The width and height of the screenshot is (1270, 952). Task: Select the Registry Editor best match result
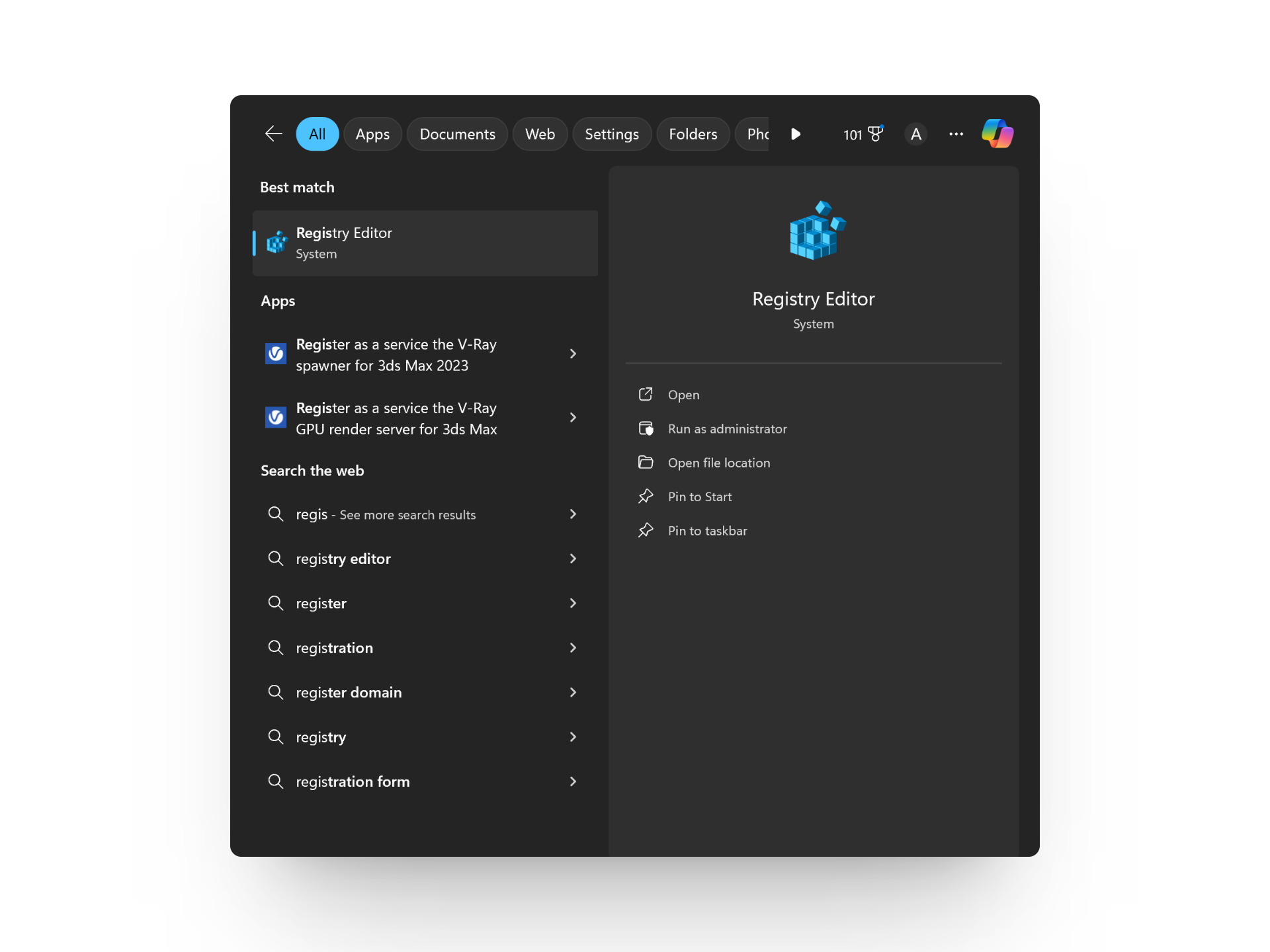pyautogui.click(x=425, y=243)
